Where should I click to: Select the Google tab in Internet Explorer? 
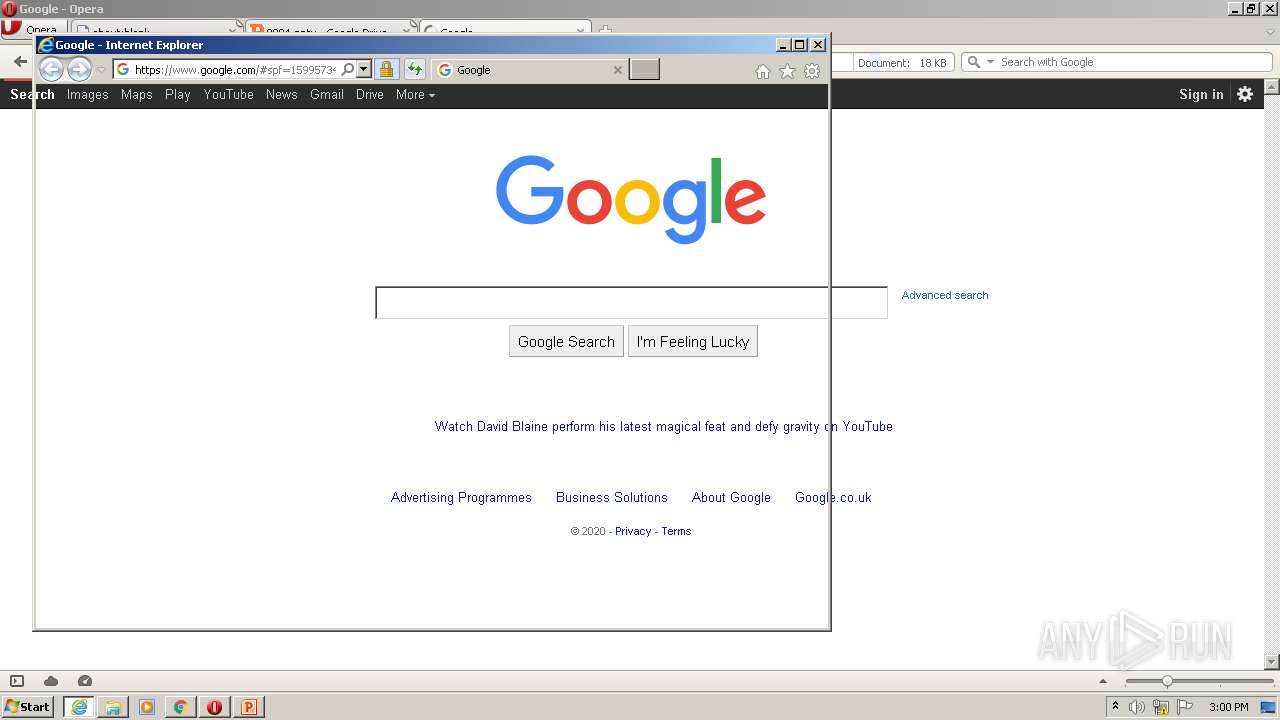point(530,70)
